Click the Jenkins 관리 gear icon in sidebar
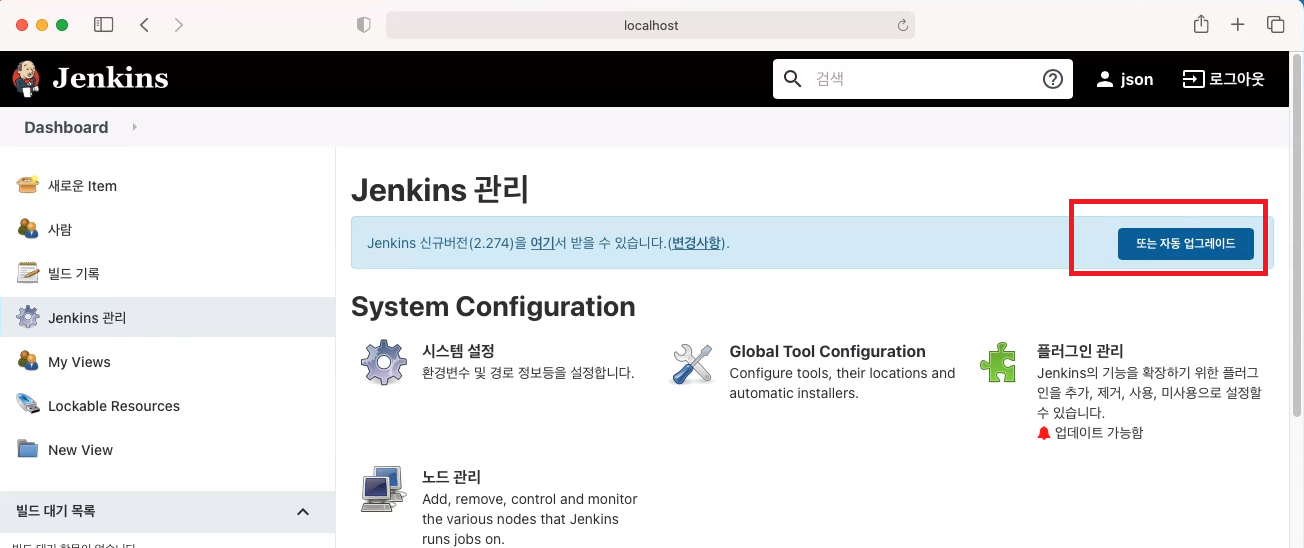Screen dimensions: 1304x548 [28, 317]
